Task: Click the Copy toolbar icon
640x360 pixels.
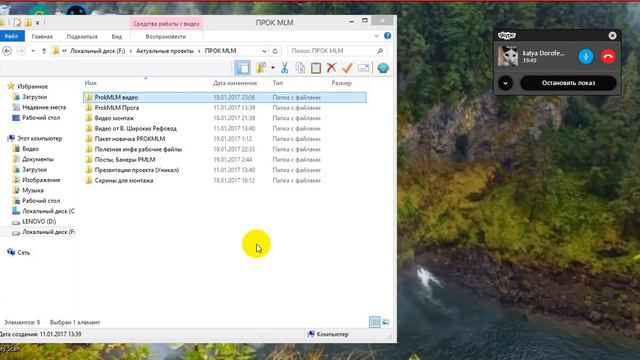Action: [300, 68]
